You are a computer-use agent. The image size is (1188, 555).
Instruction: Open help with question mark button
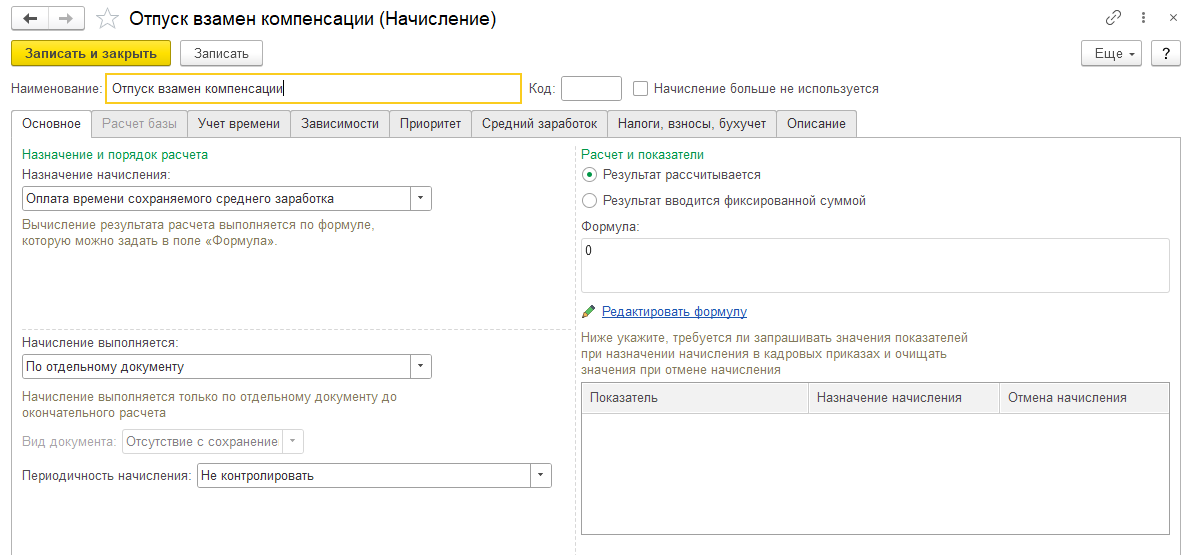point(1165,53)
